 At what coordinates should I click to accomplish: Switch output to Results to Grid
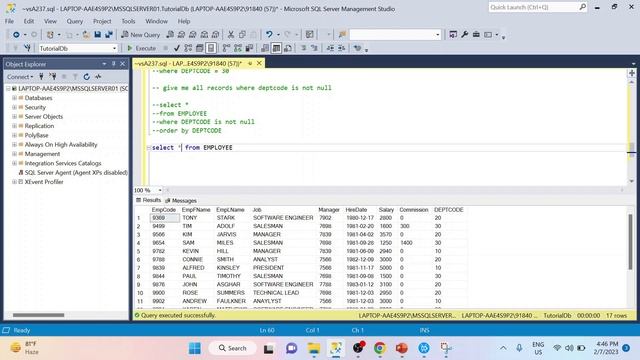[x=276, y=48]
